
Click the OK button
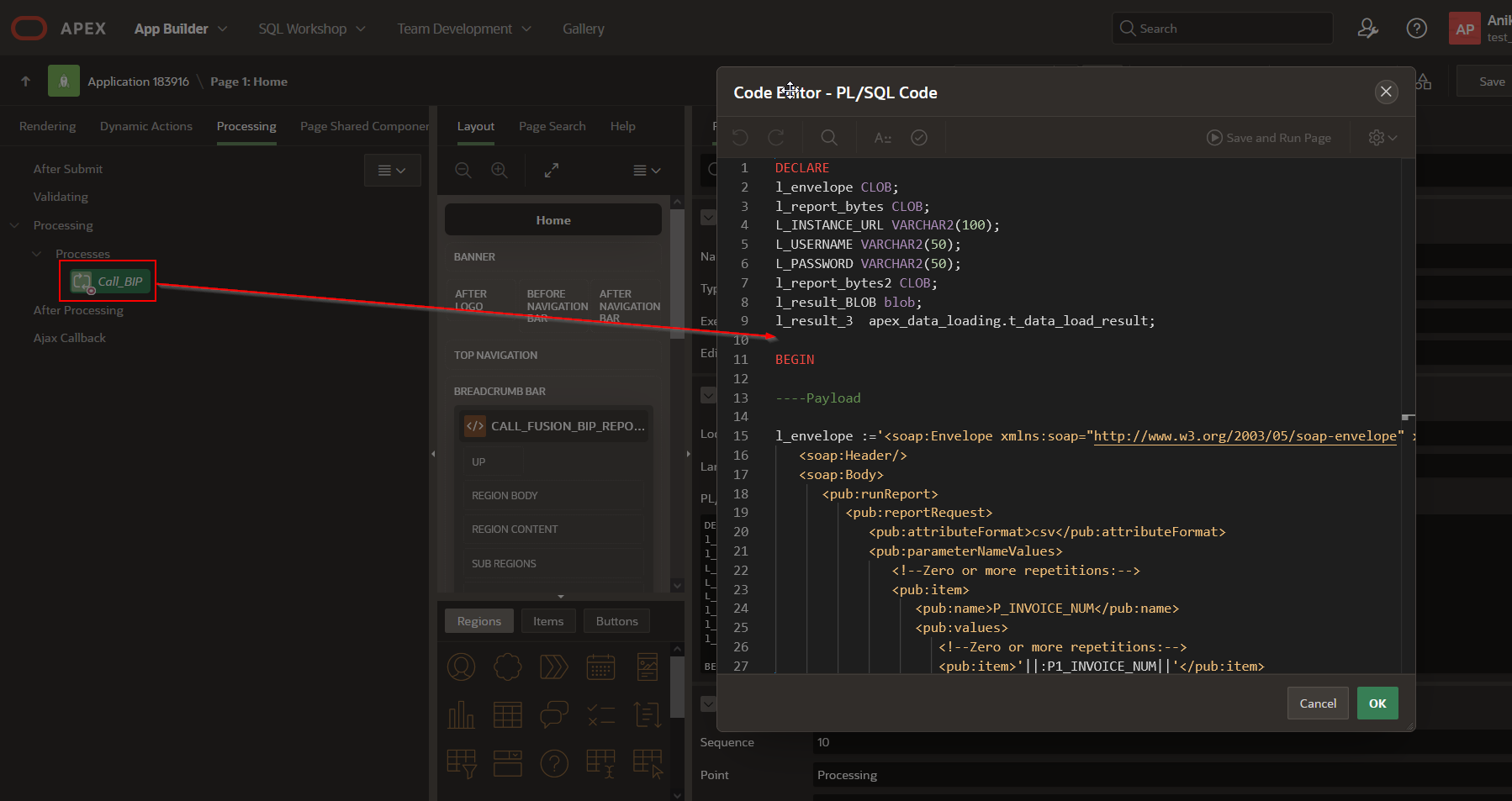point(1377,704)
